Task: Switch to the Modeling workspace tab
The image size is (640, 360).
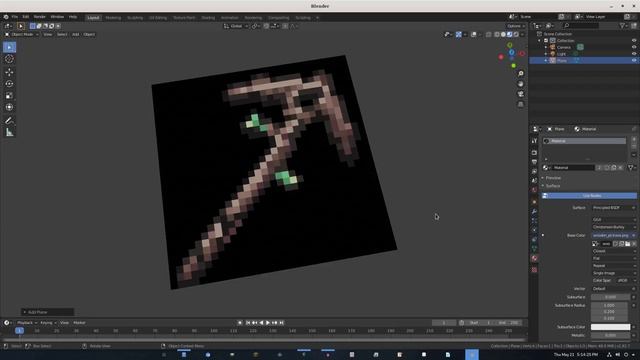Action: click(x=113, y=18)
